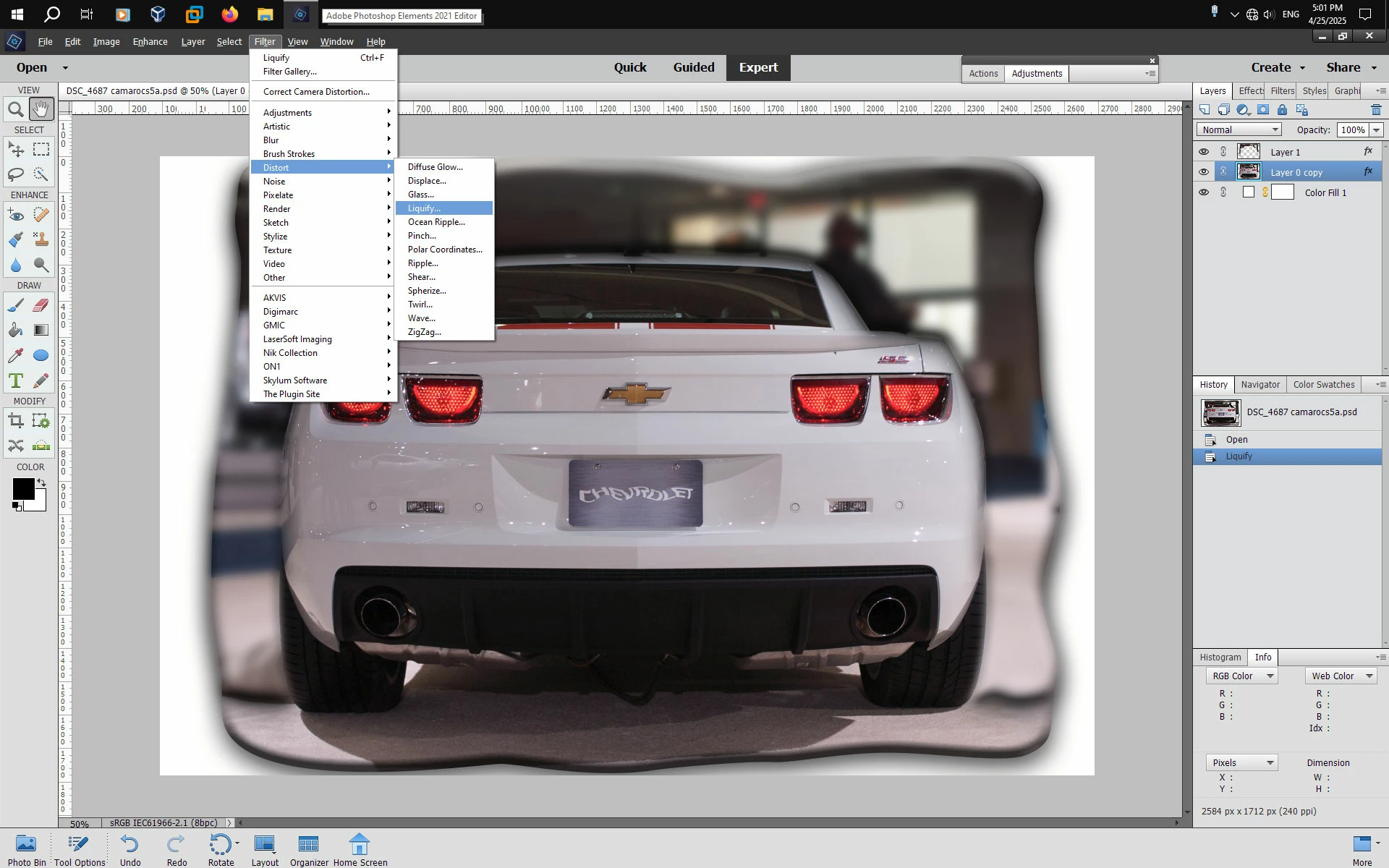Switch to Guided edit mode
The height and width of the screenshot is (868, 1389).
pos(693,67)
